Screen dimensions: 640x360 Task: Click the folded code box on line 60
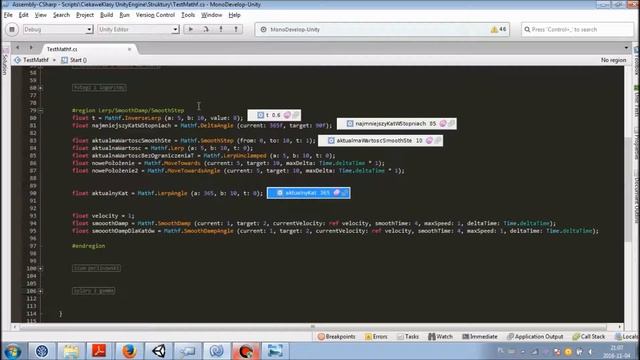tap(99, 88)
